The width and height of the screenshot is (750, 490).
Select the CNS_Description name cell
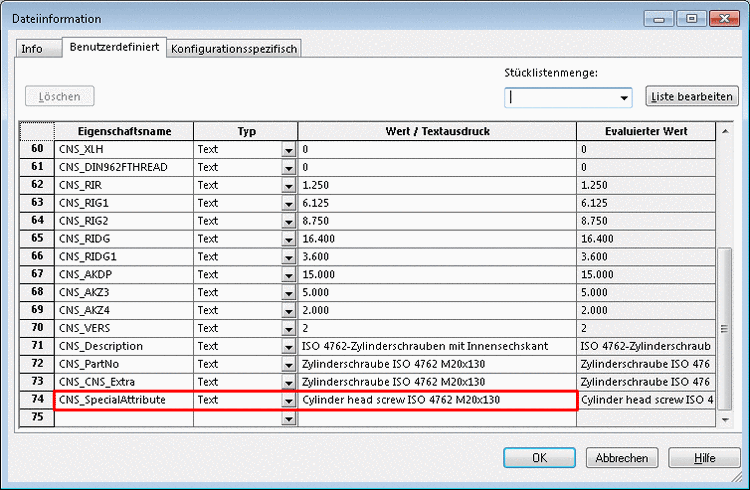coord(124,346)
